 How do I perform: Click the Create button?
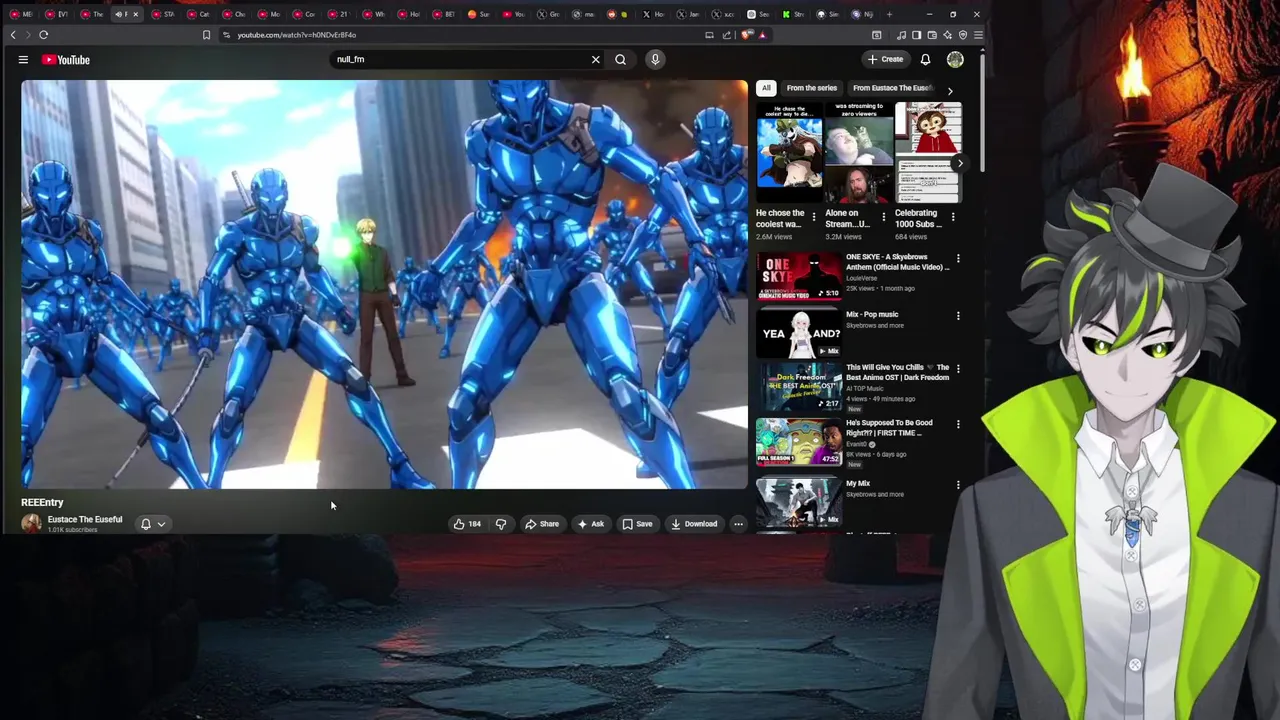(886, 59)
